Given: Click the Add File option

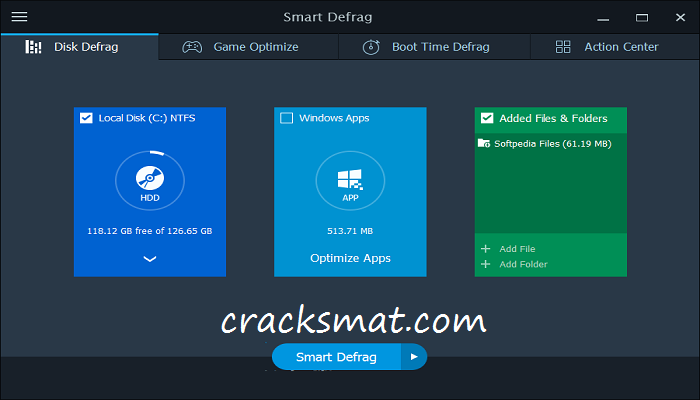Looking at the screenshot, I should click(517, 249).
